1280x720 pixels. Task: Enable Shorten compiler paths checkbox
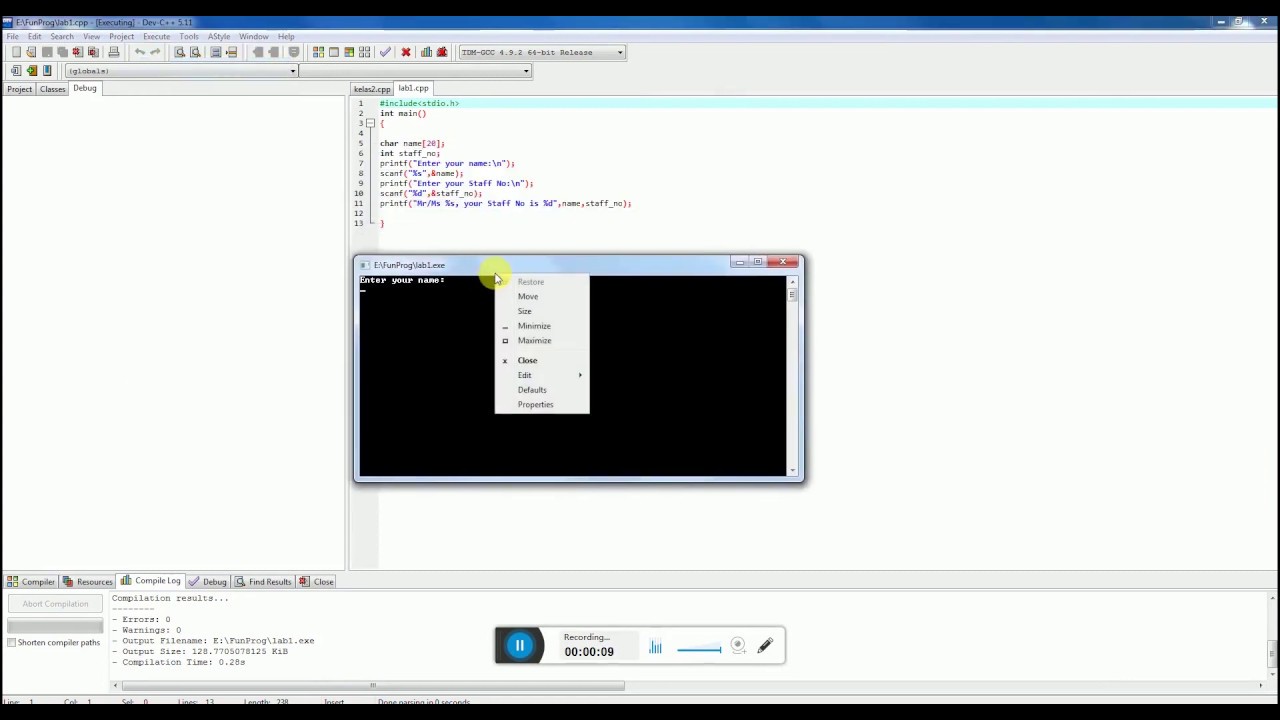tap(11, 642)
